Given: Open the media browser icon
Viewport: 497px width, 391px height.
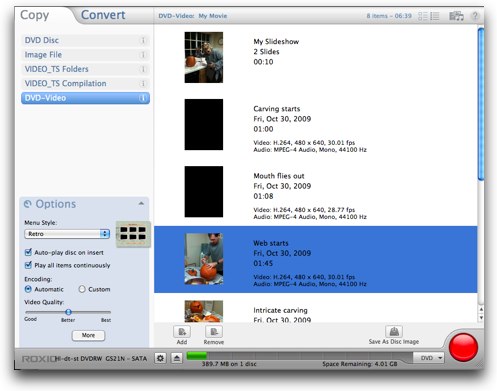Looking at the screenshot, I should (456, 16).
